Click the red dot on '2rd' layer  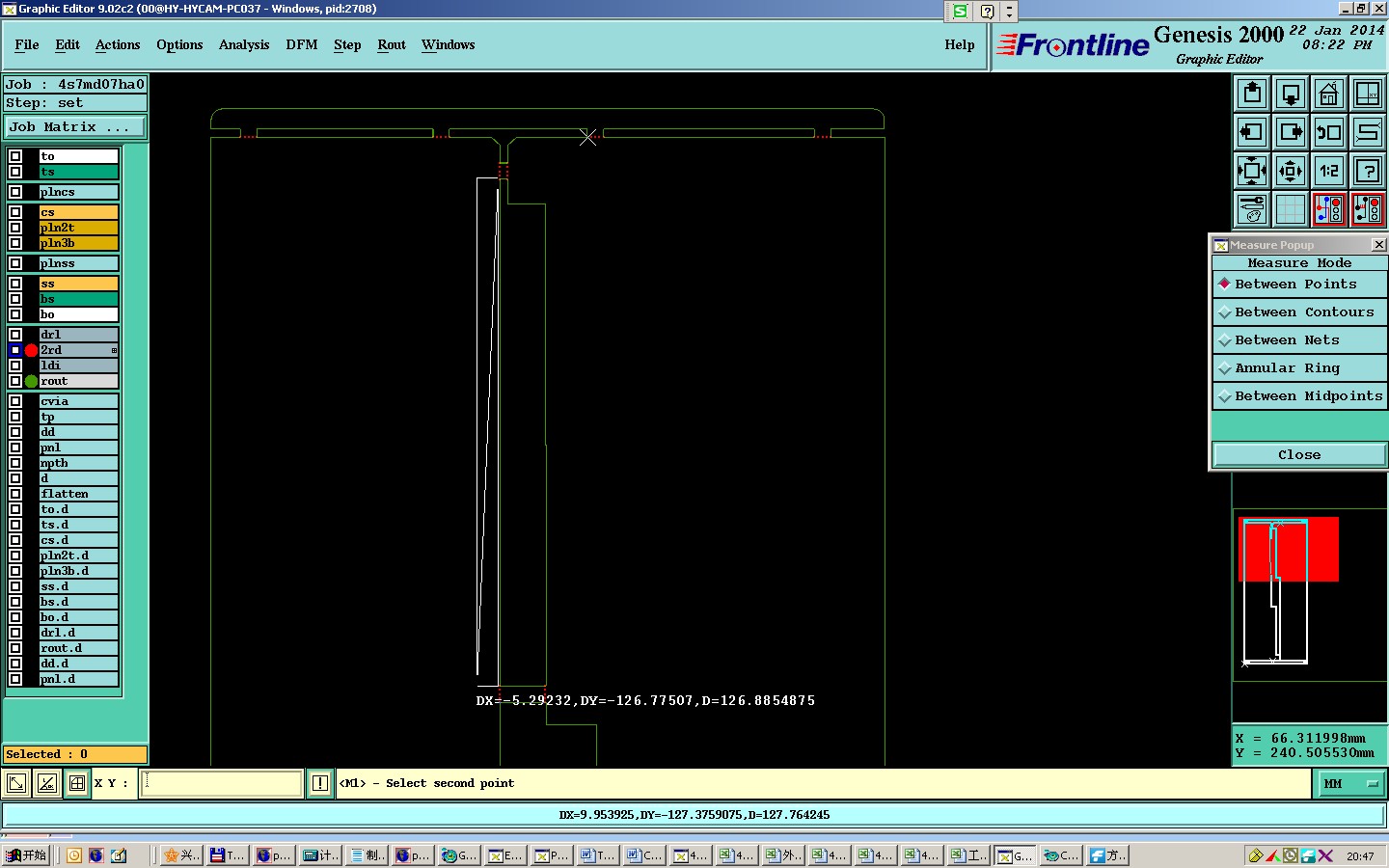(x=31, y=350)
